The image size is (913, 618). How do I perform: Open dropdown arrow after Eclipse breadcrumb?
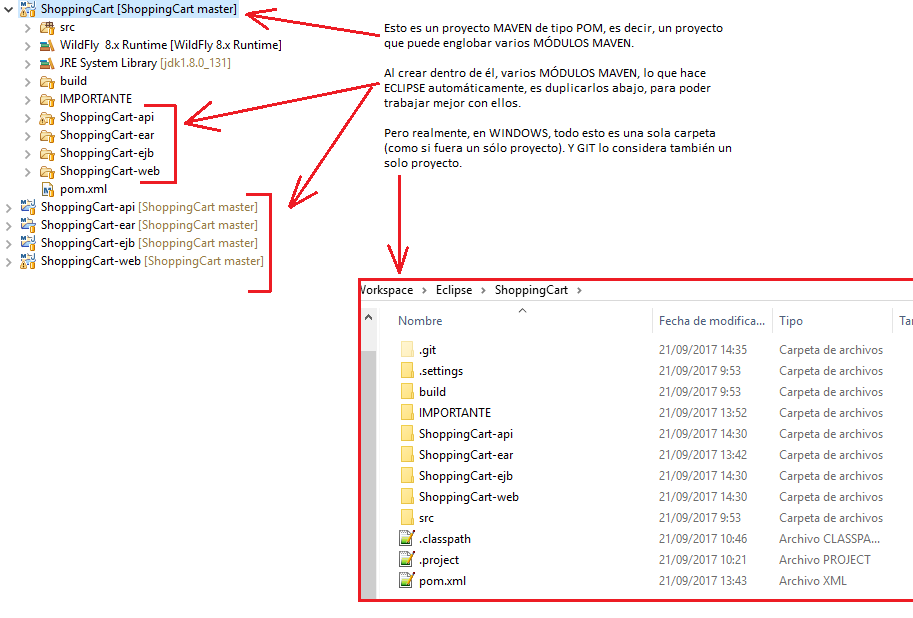(483, 290)
